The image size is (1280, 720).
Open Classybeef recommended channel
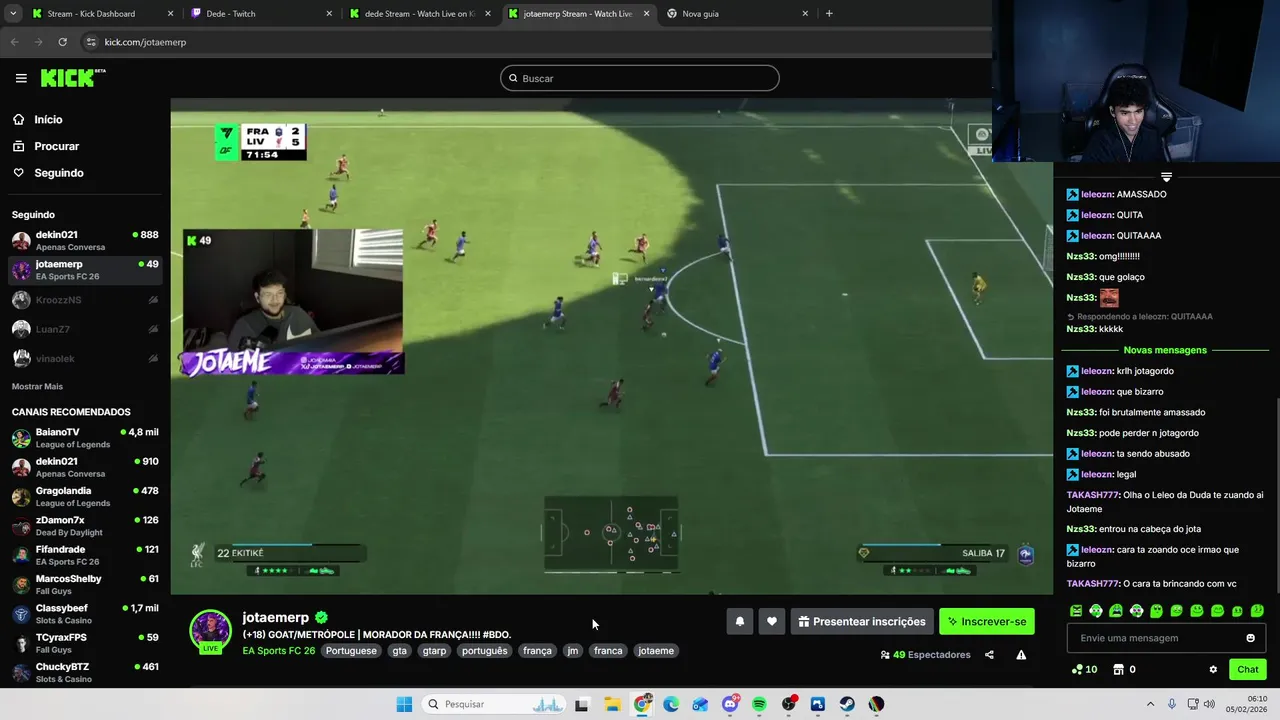[85, 614]
